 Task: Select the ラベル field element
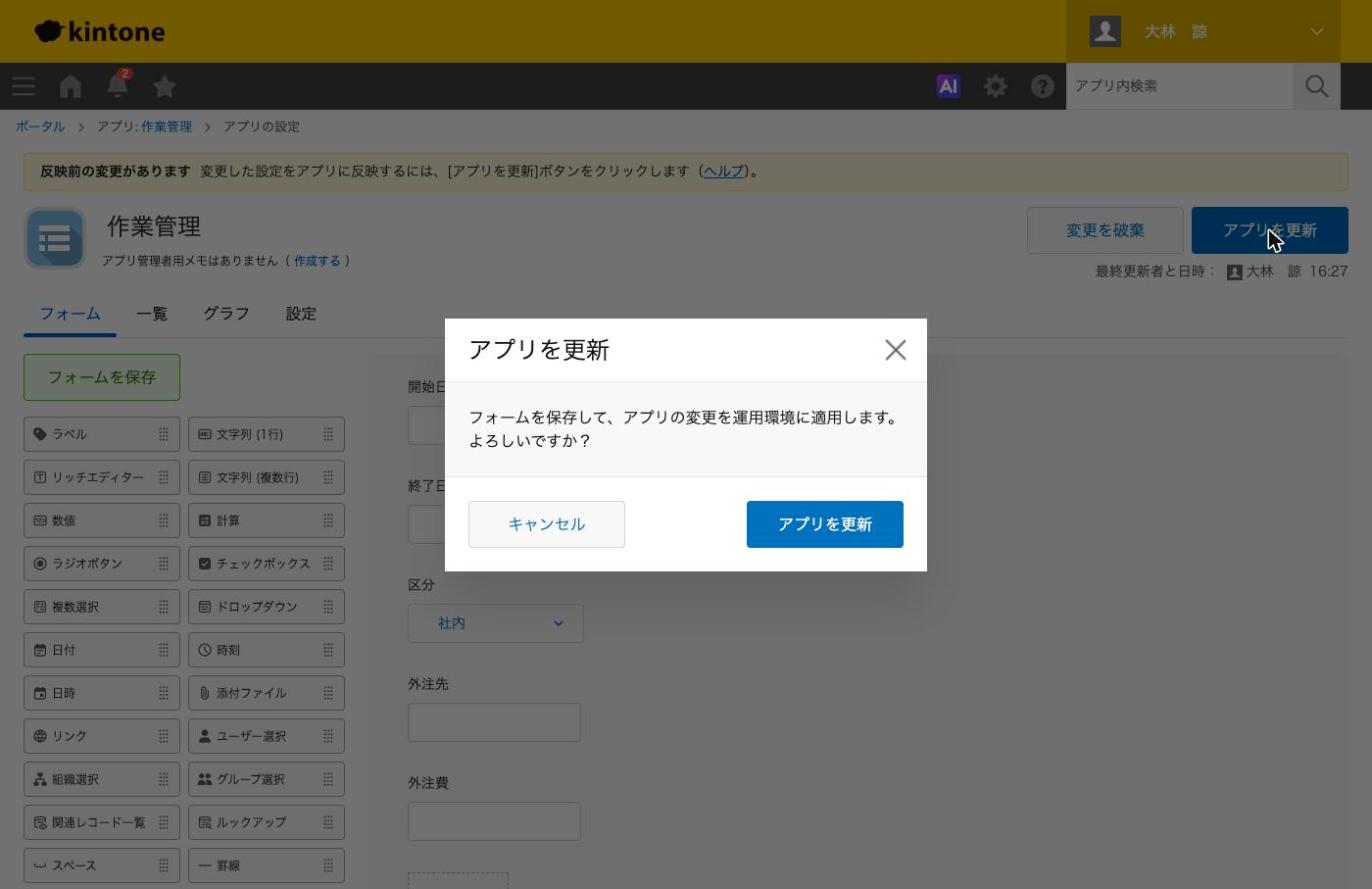(x=102, y=434)
